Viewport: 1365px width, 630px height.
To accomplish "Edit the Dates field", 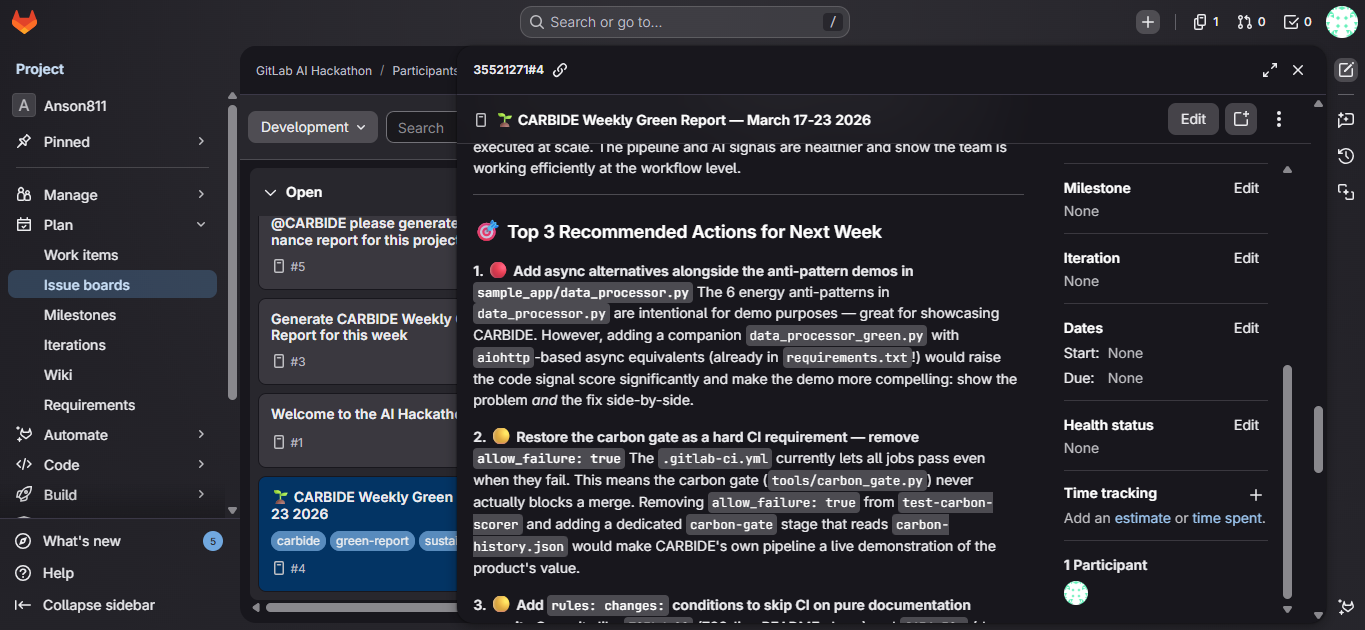I will tap(1246, 328).
